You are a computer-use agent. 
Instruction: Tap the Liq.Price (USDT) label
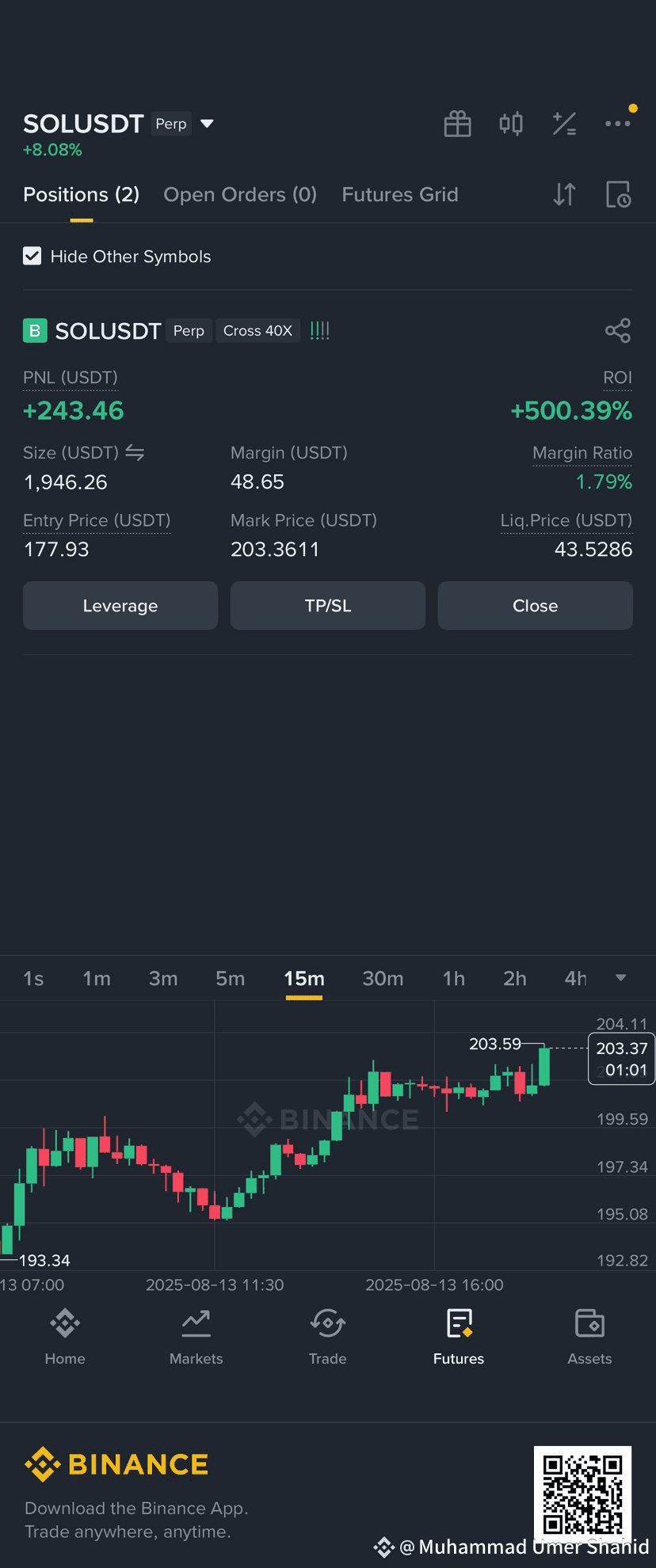pyautogui.click(x=566, y=520)
